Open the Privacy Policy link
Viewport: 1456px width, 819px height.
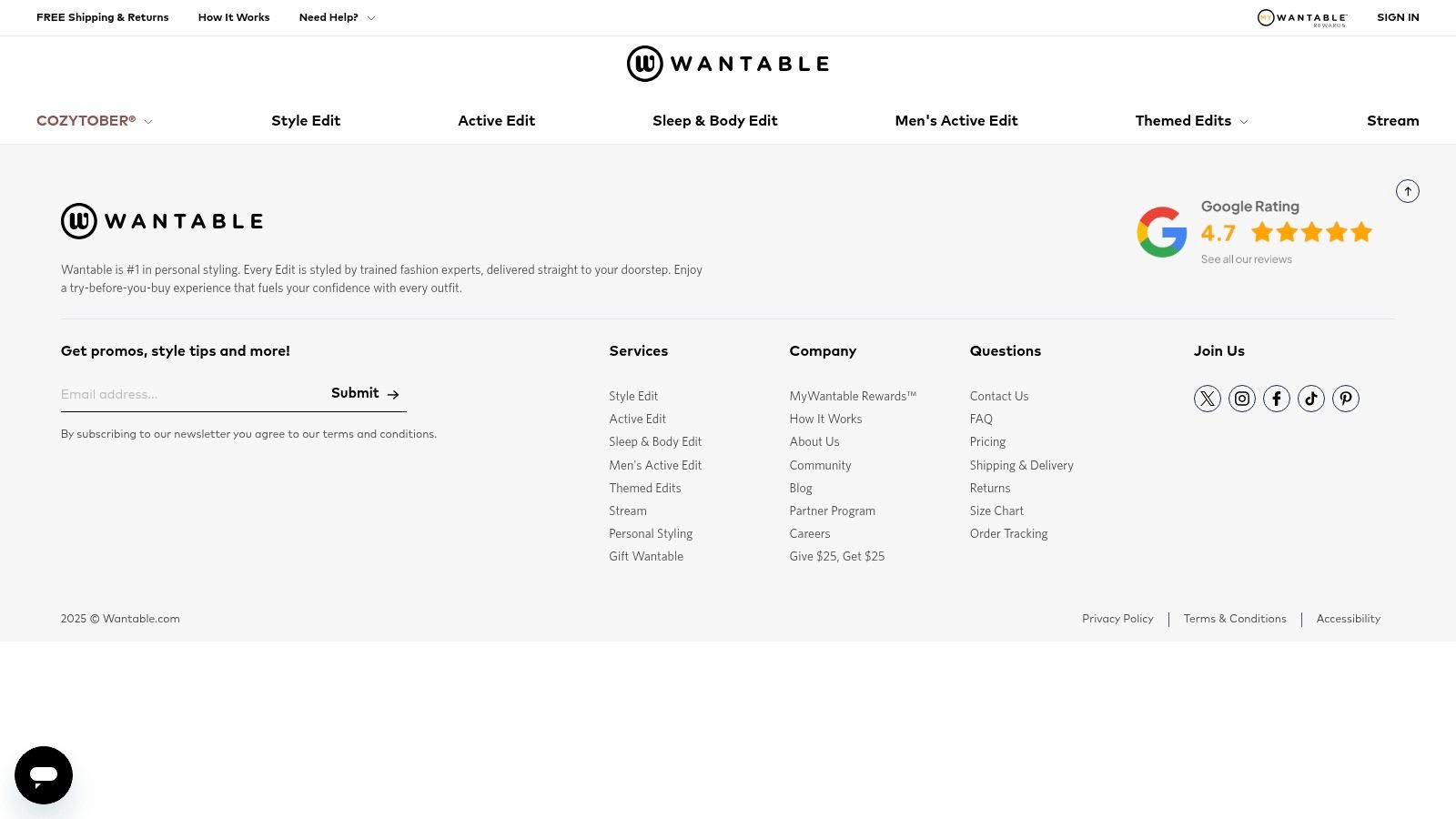[x=1117, y=619]
